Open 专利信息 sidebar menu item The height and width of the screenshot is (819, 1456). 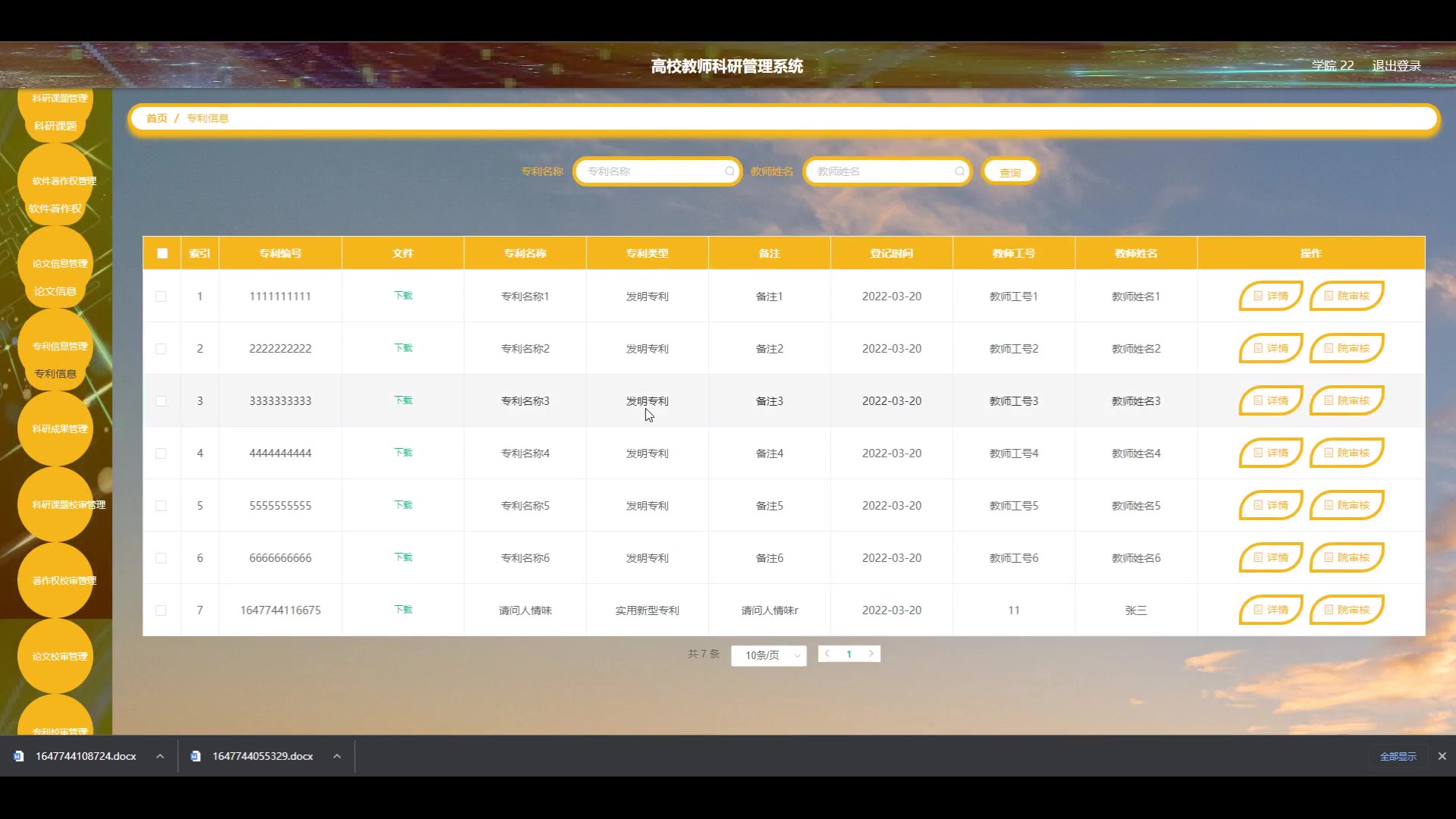(55, 374)
